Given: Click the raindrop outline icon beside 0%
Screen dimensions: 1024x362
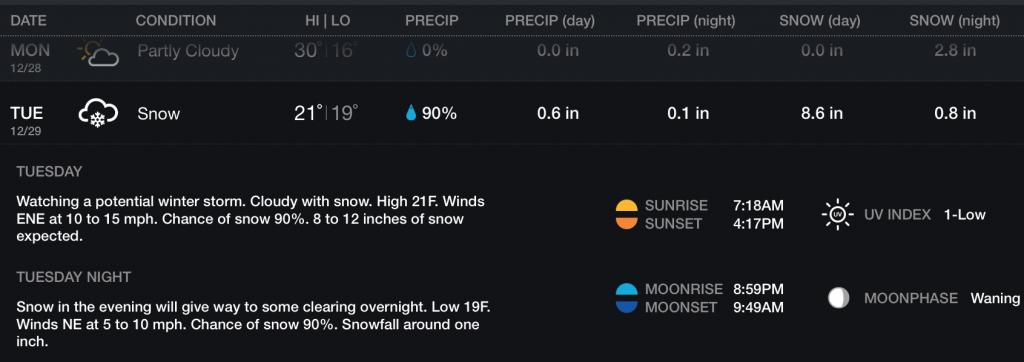Looking at the screenshot, I should pos(411,51).
